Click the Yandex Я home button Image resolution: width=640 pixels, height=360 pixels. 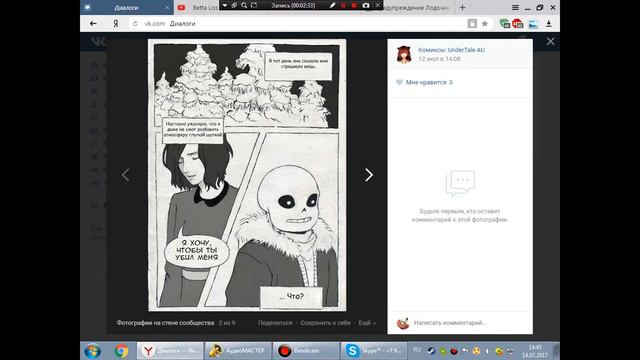[116, 24]
